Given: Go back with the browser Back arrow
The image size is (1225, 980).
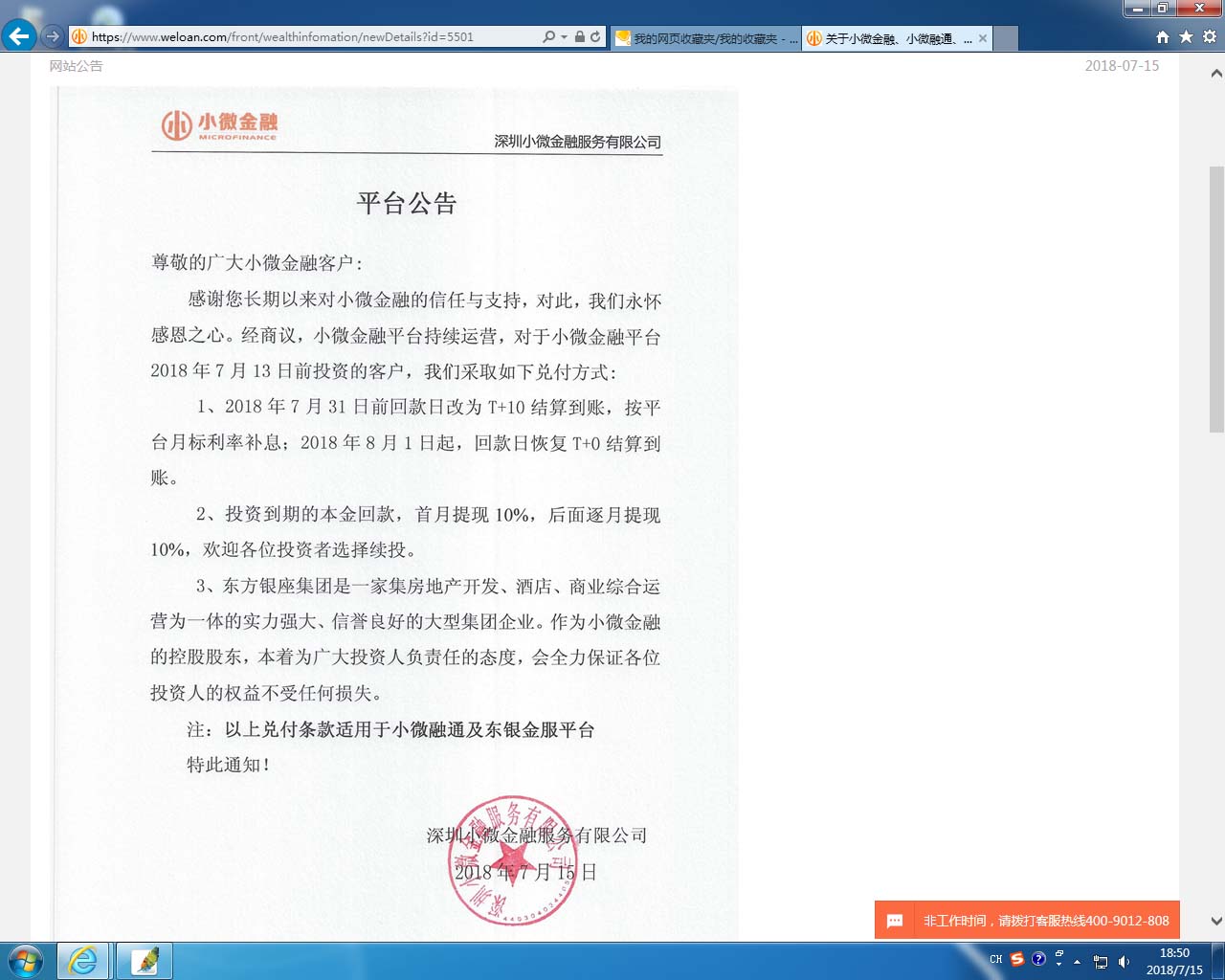Looking at the screenshot, I should coord(19,36).
